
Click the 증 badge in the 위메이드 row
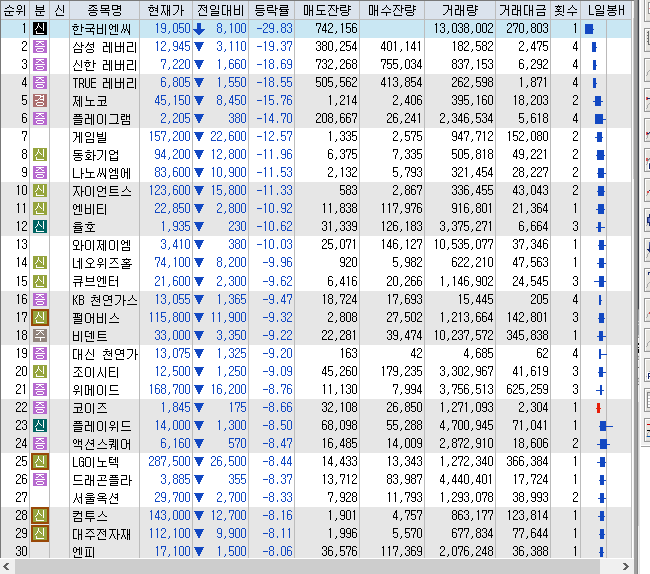point(40,390)
